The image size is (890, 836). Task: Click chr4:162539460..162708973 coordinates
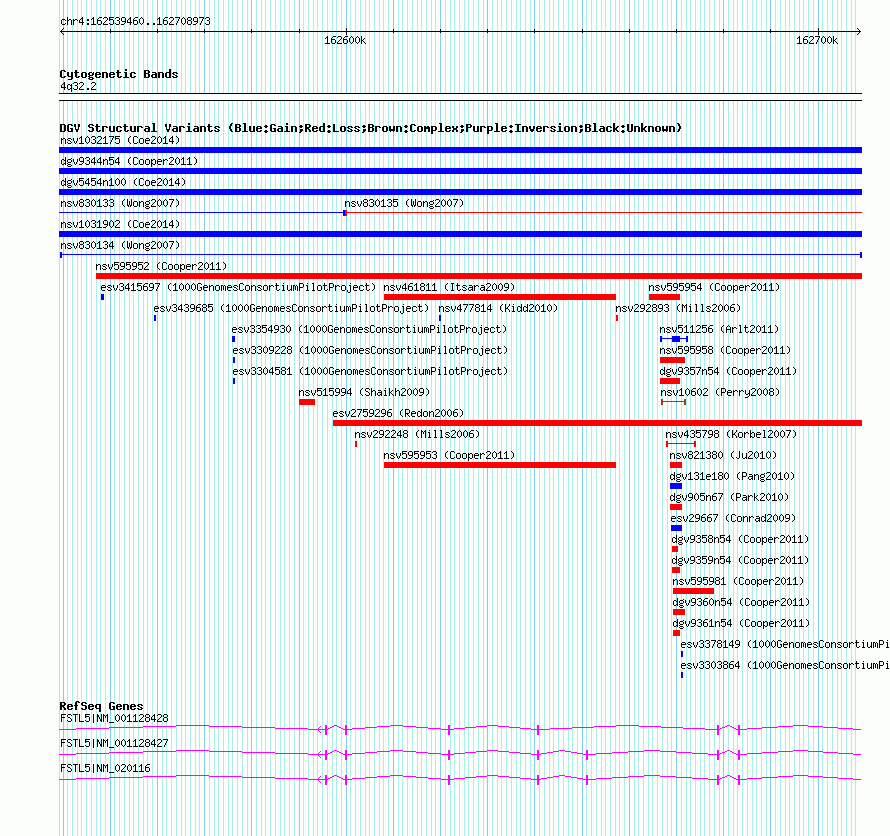coord(135,21)
